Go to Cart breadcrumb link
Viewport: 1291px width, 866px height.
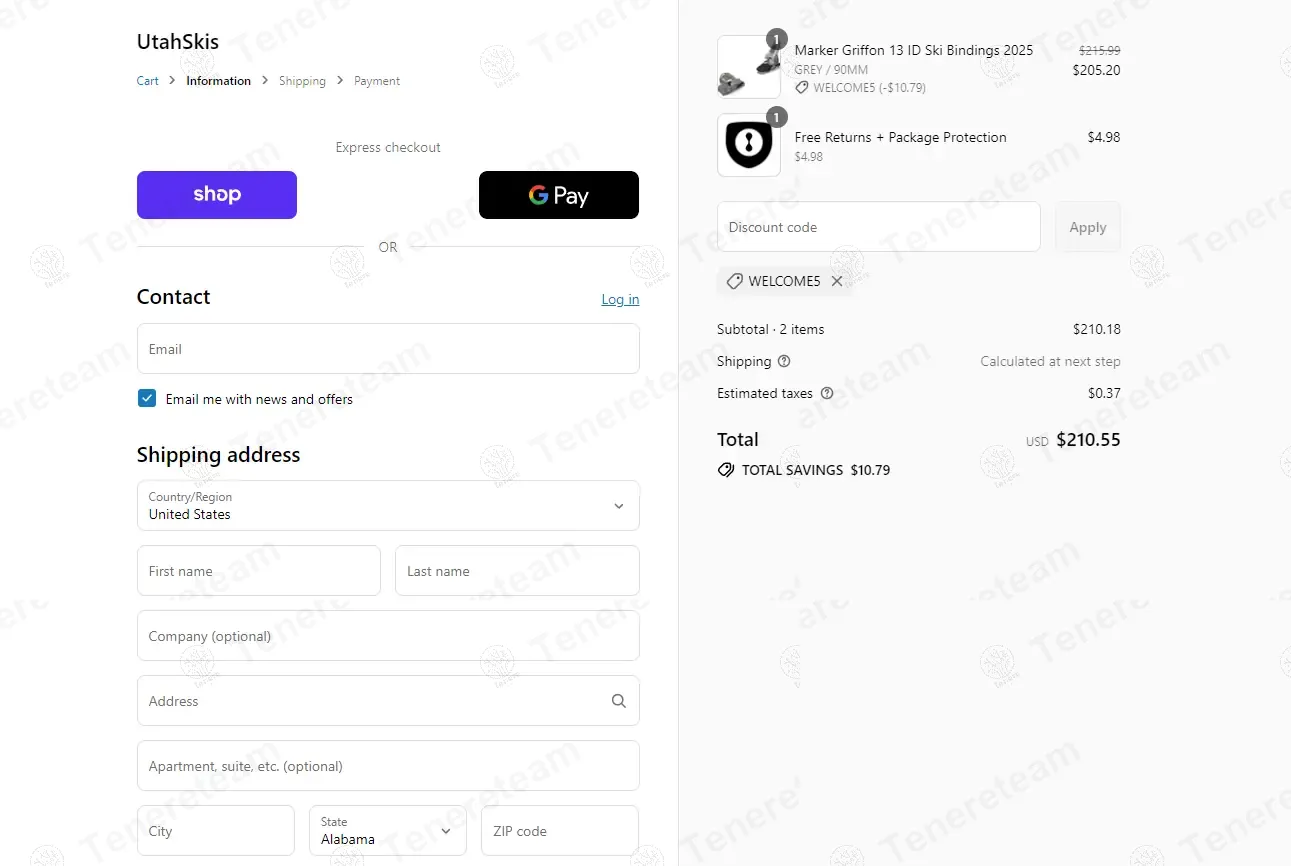148,81
